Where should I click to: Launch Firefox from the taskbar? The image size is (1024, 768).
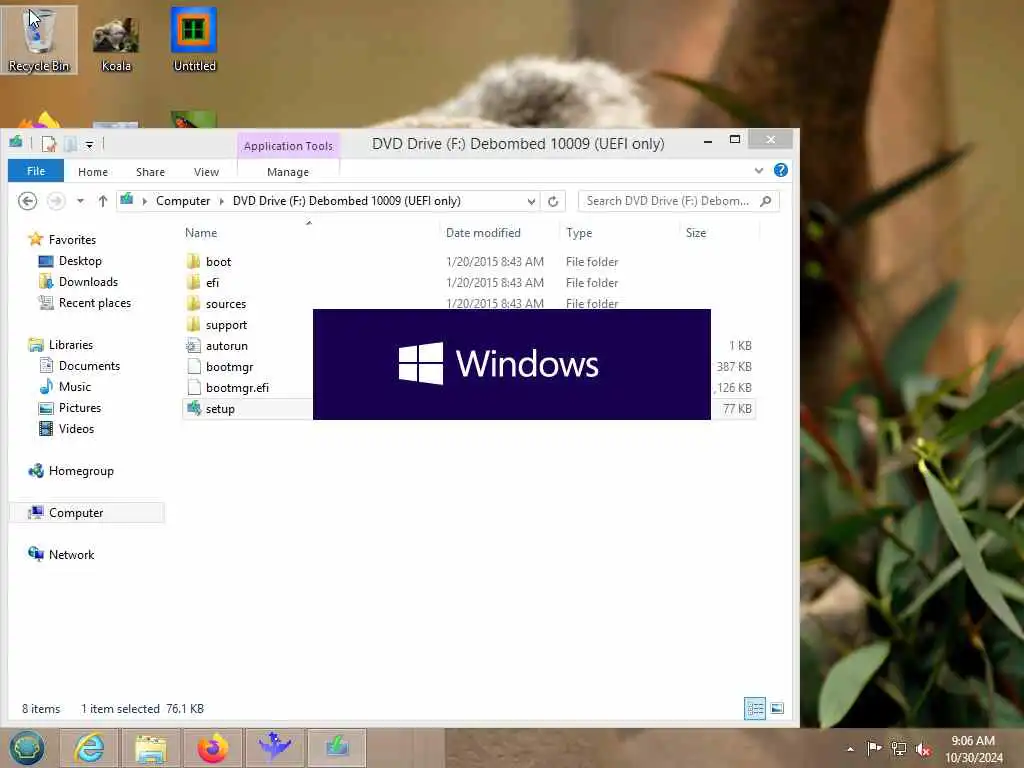(x=213, y=748)
